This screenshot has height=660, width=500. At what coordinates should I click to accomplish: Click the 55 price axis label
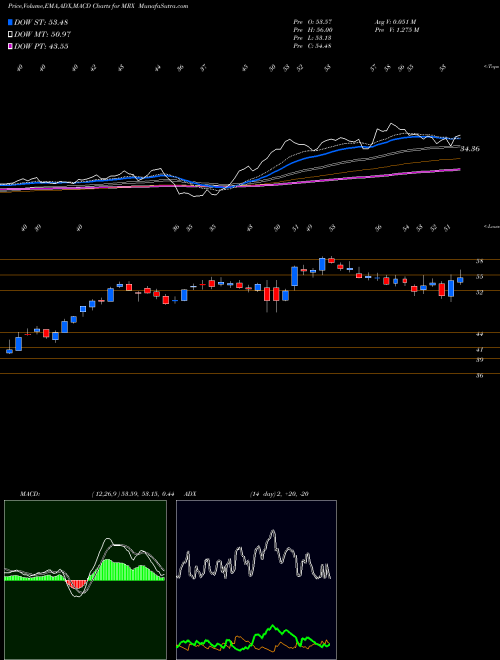(479, 277)
